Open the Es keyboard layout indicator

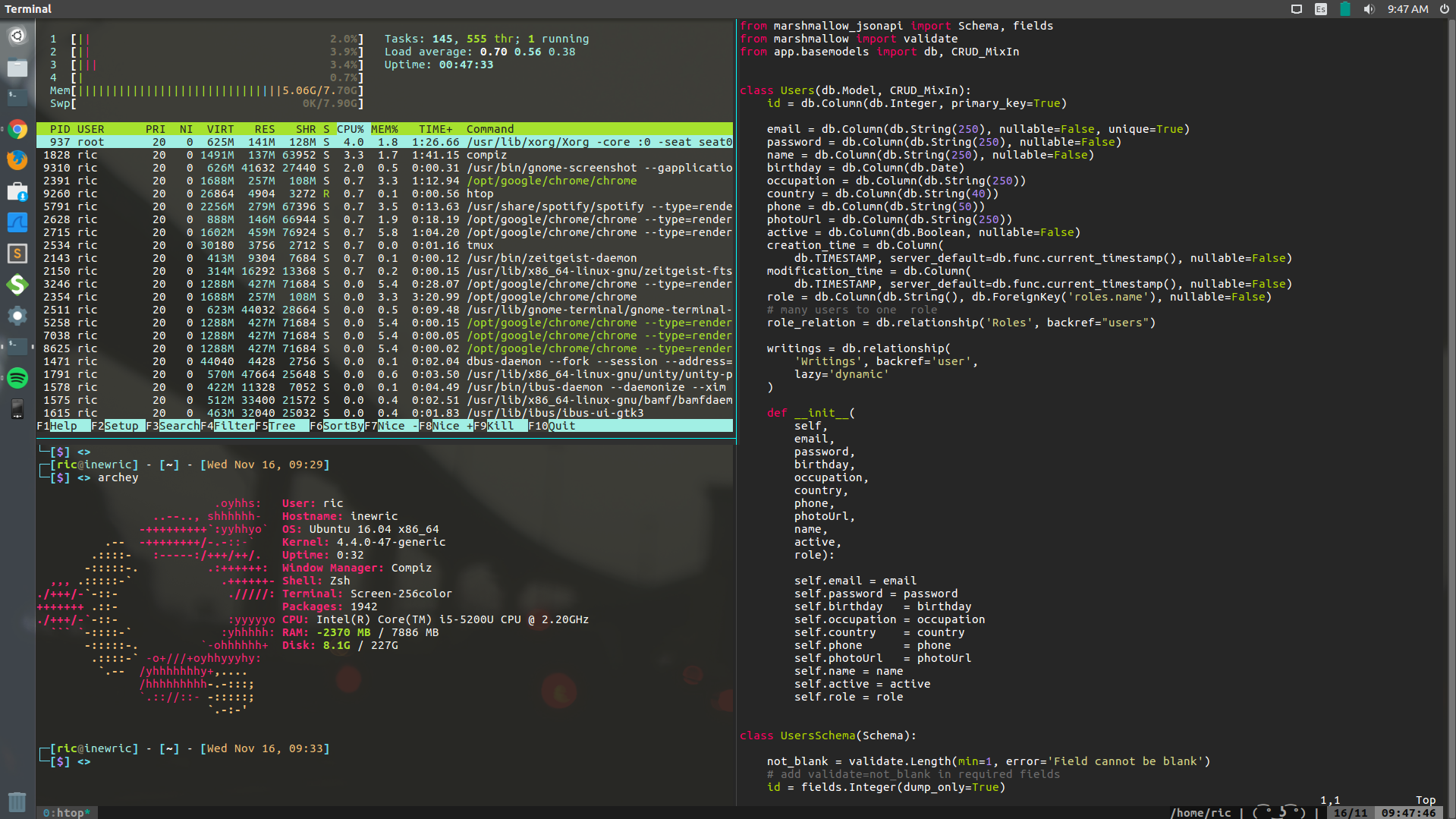1321,9
